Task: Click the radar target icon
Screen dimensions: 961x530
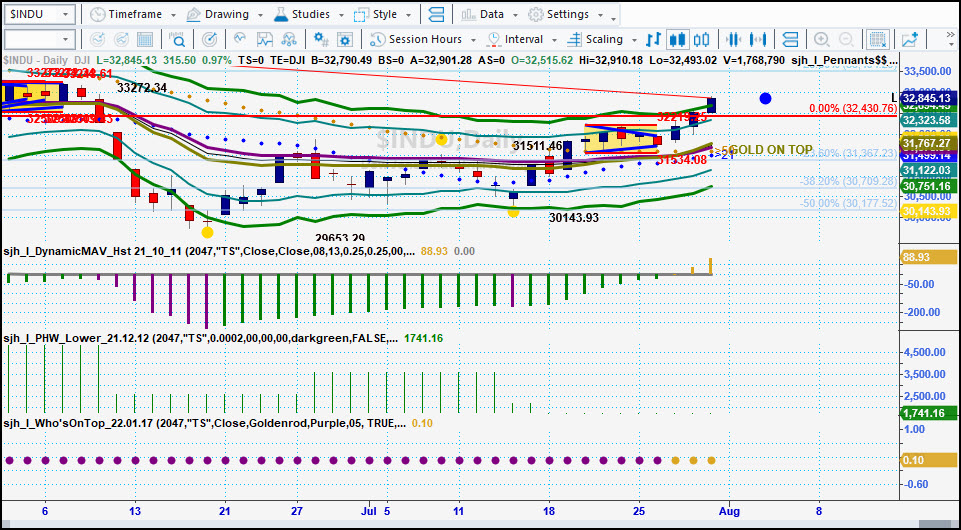Action: pyautogui.click(x=209, y=40)
